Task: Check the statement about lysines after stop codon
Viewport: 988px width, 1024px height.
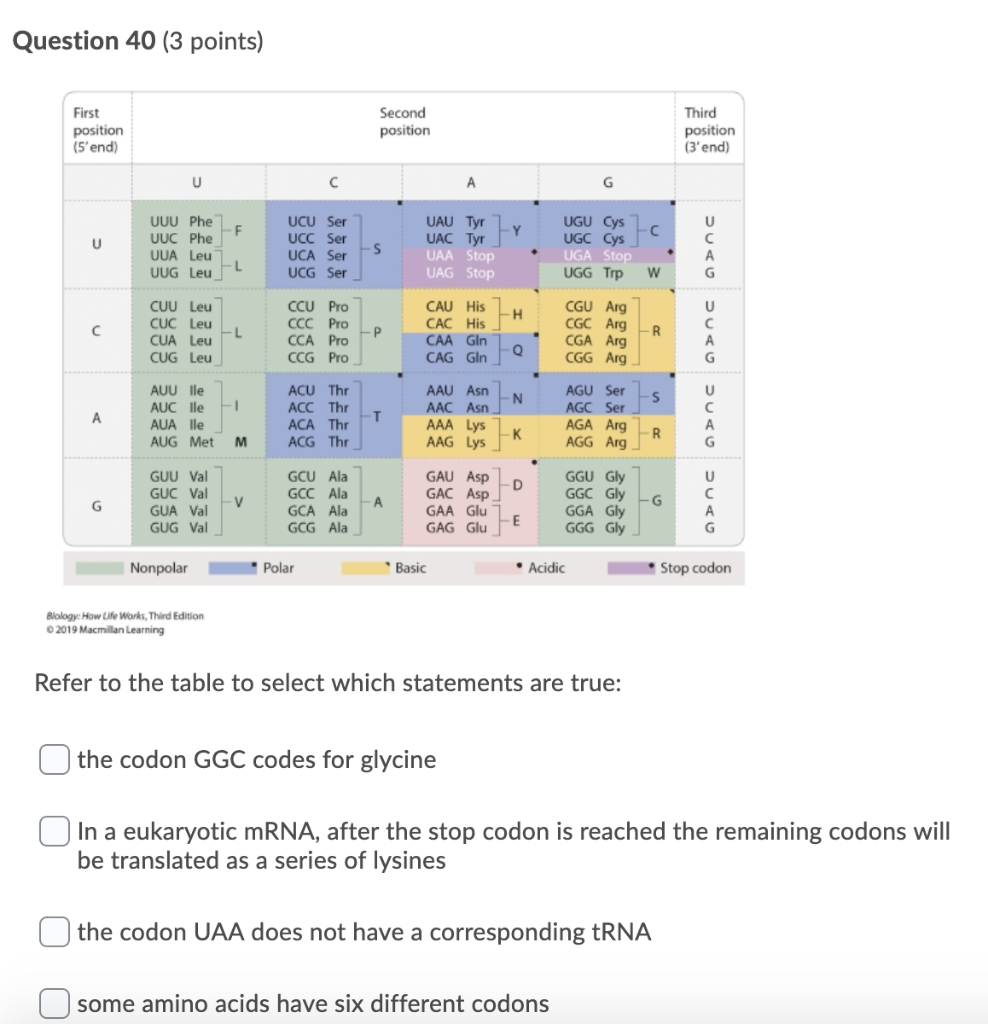Action: pyautogui.click(x=55, y=831)
